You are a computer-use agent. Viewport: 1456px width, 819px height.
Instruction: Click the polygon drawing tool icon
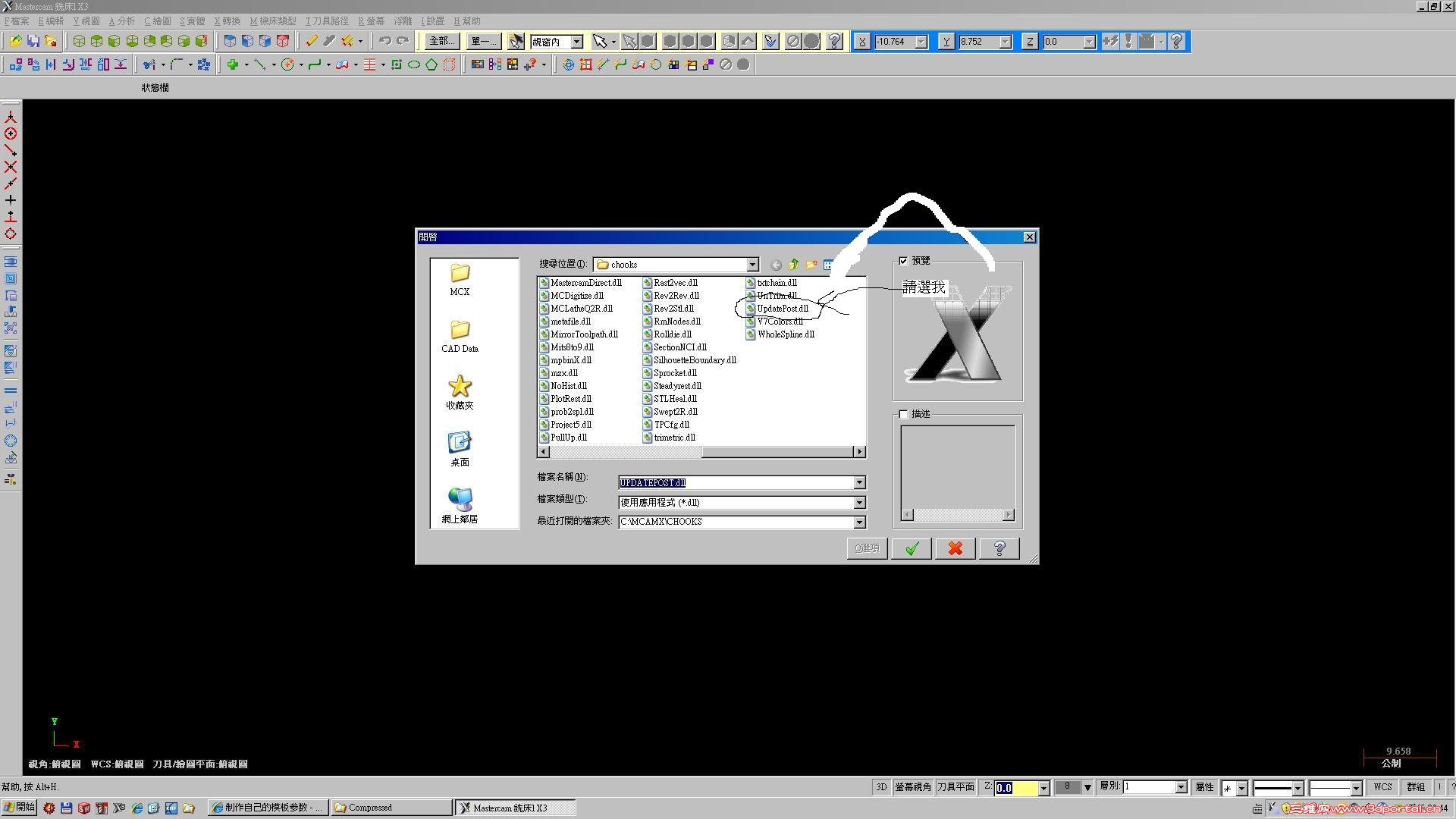coord(431,65)
